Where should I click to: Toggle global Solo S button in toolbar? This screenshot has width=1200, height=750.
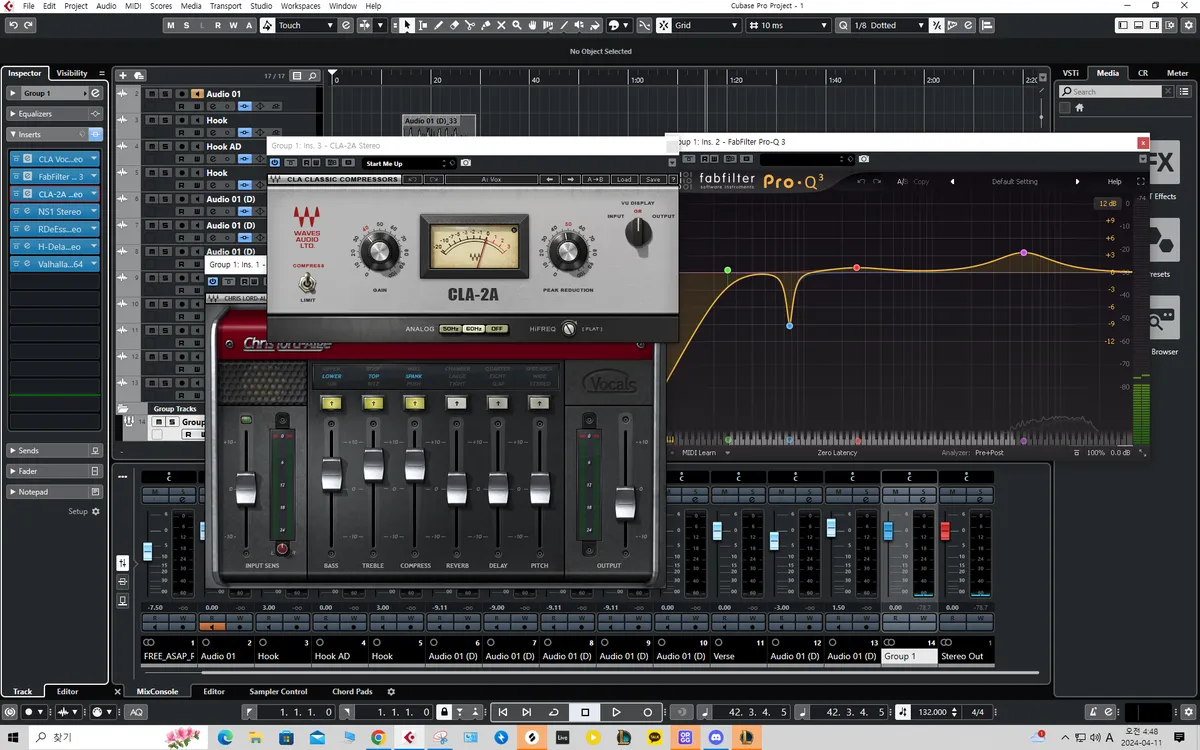coord(187,25)
